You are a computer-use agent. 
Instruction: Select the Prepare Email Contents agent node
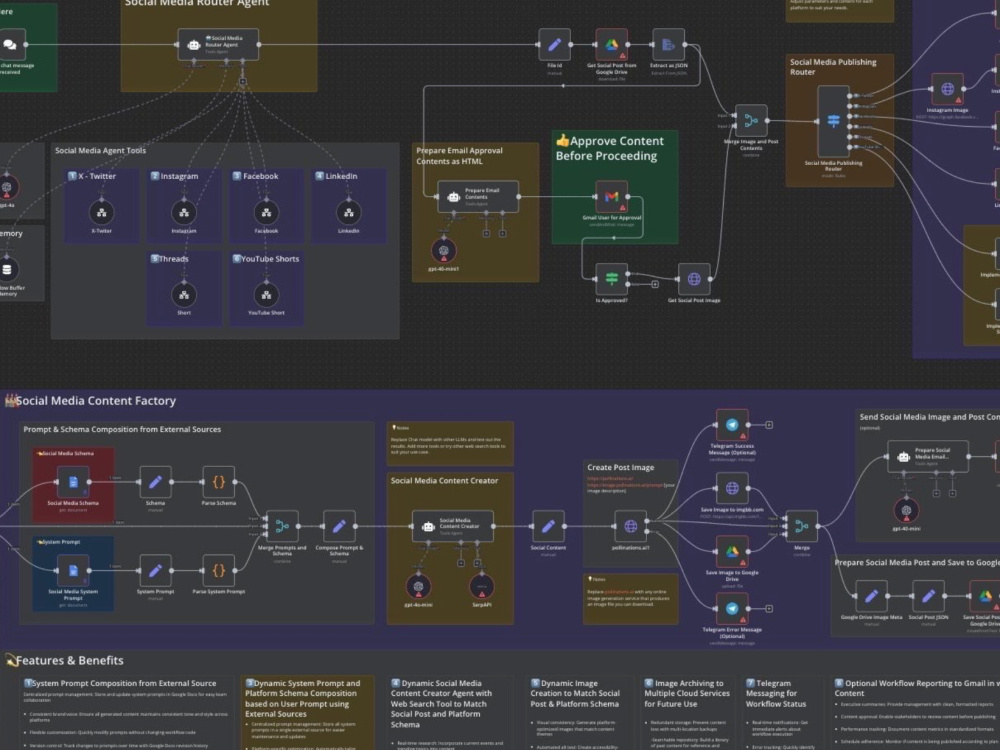[x=478, y=196]
